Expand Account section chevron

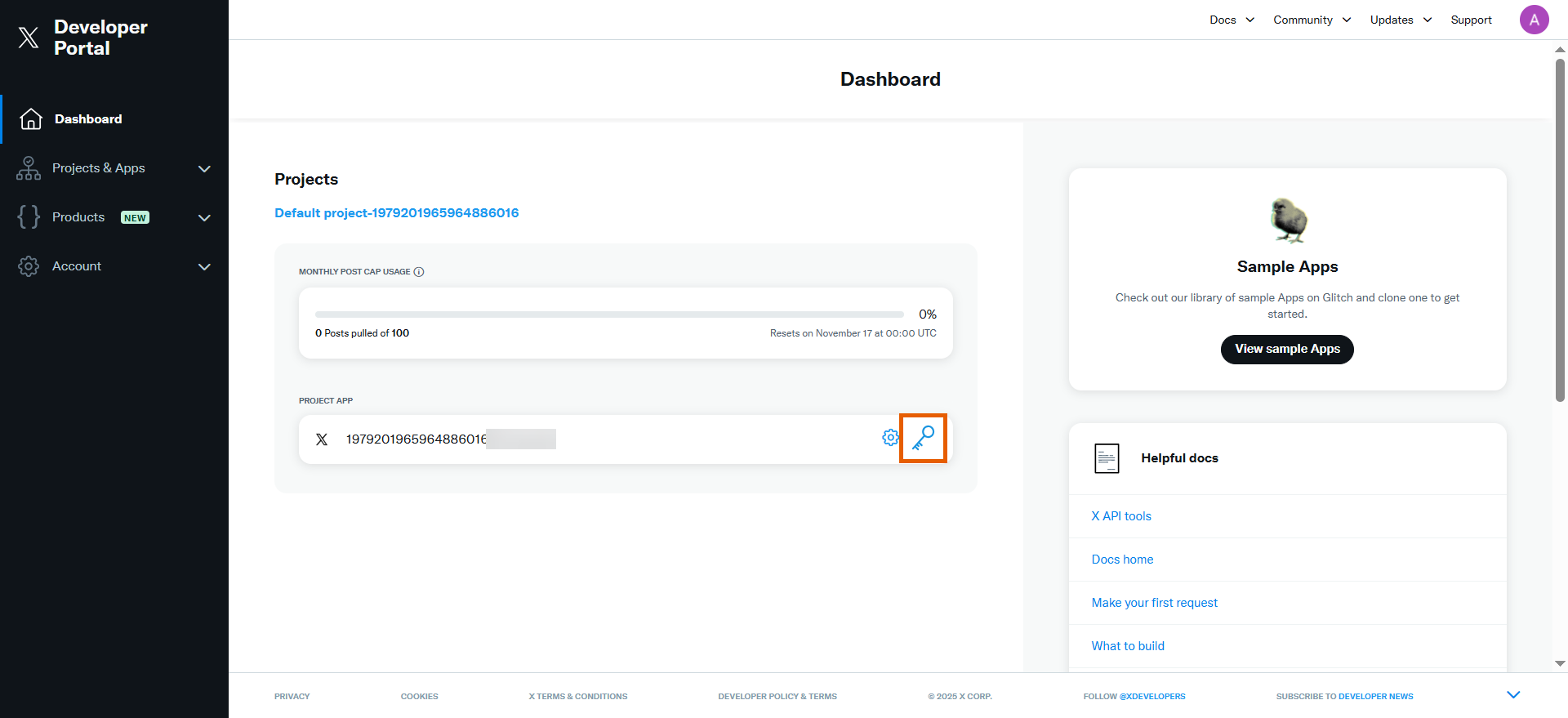[x=204, y=267]
